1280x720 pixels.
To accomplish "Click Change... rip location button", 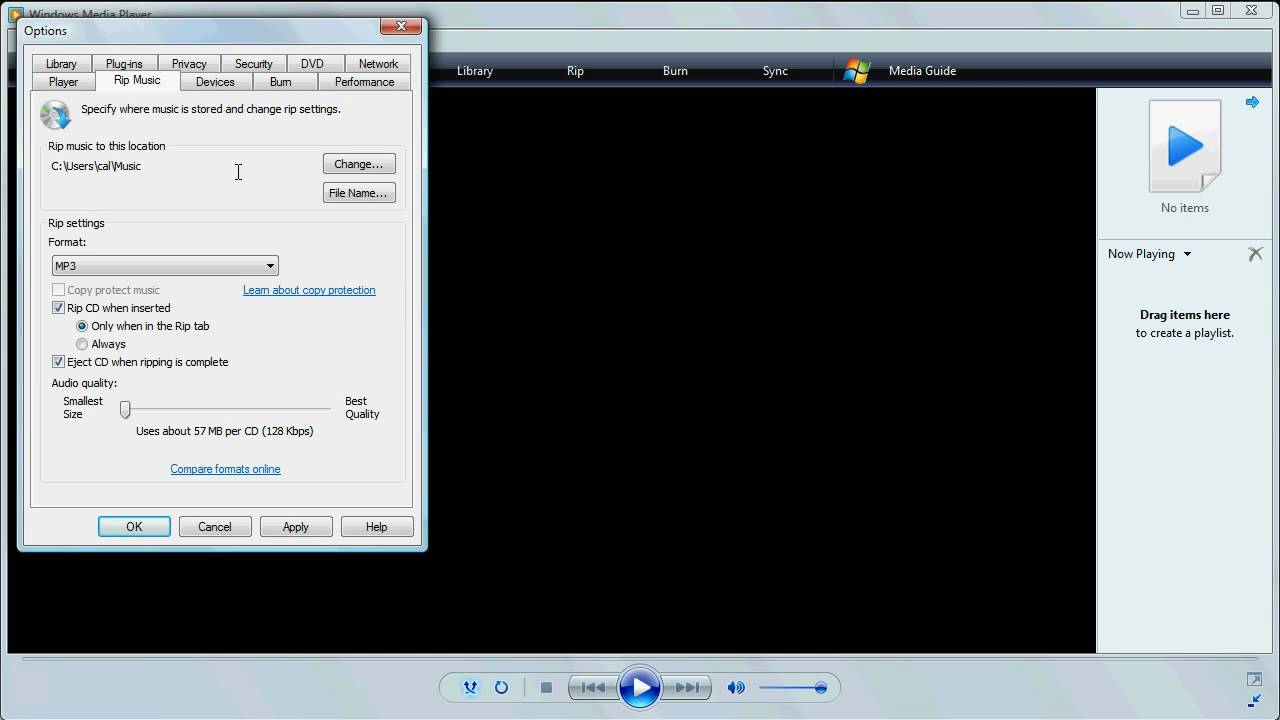I will click(359, 164).
